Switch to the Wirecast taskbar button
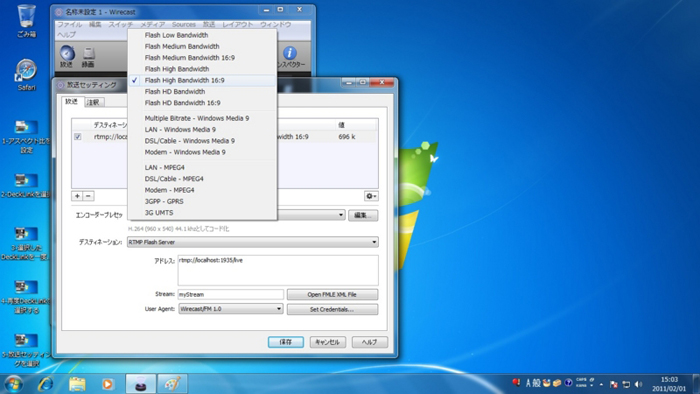The image size is (700, 394). [141, 384]
